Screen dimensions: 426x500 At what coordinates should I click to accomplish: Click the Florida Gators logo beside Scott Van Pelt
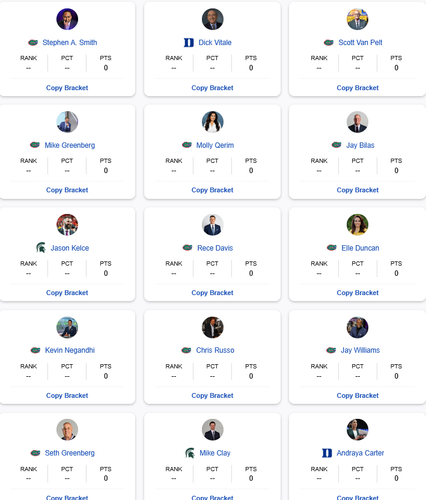click(x=329, y=42)
